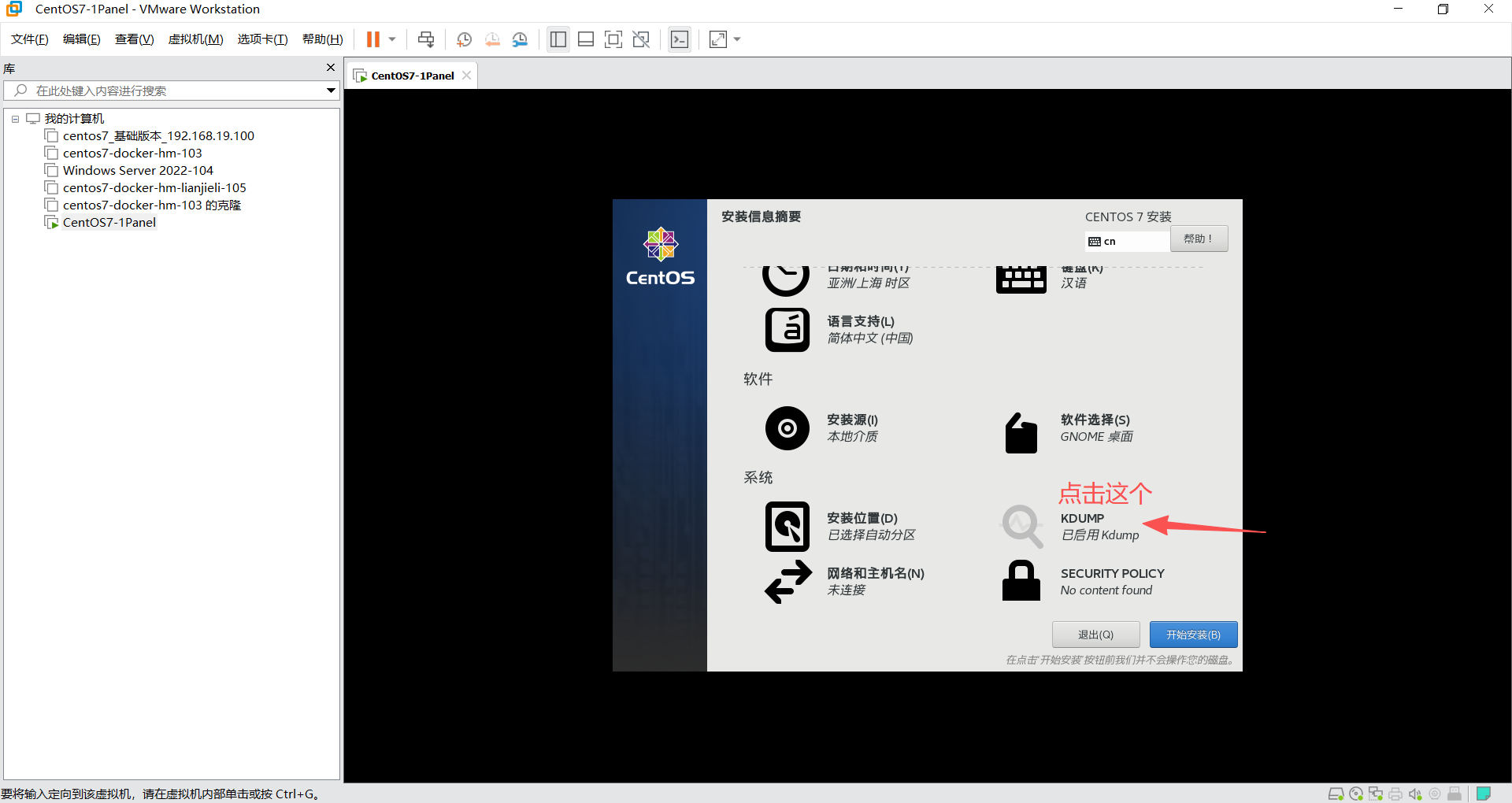Click the hard disk status bar icon
Viewport: 1512px width, 803px height.
(x=1336, y=794)
